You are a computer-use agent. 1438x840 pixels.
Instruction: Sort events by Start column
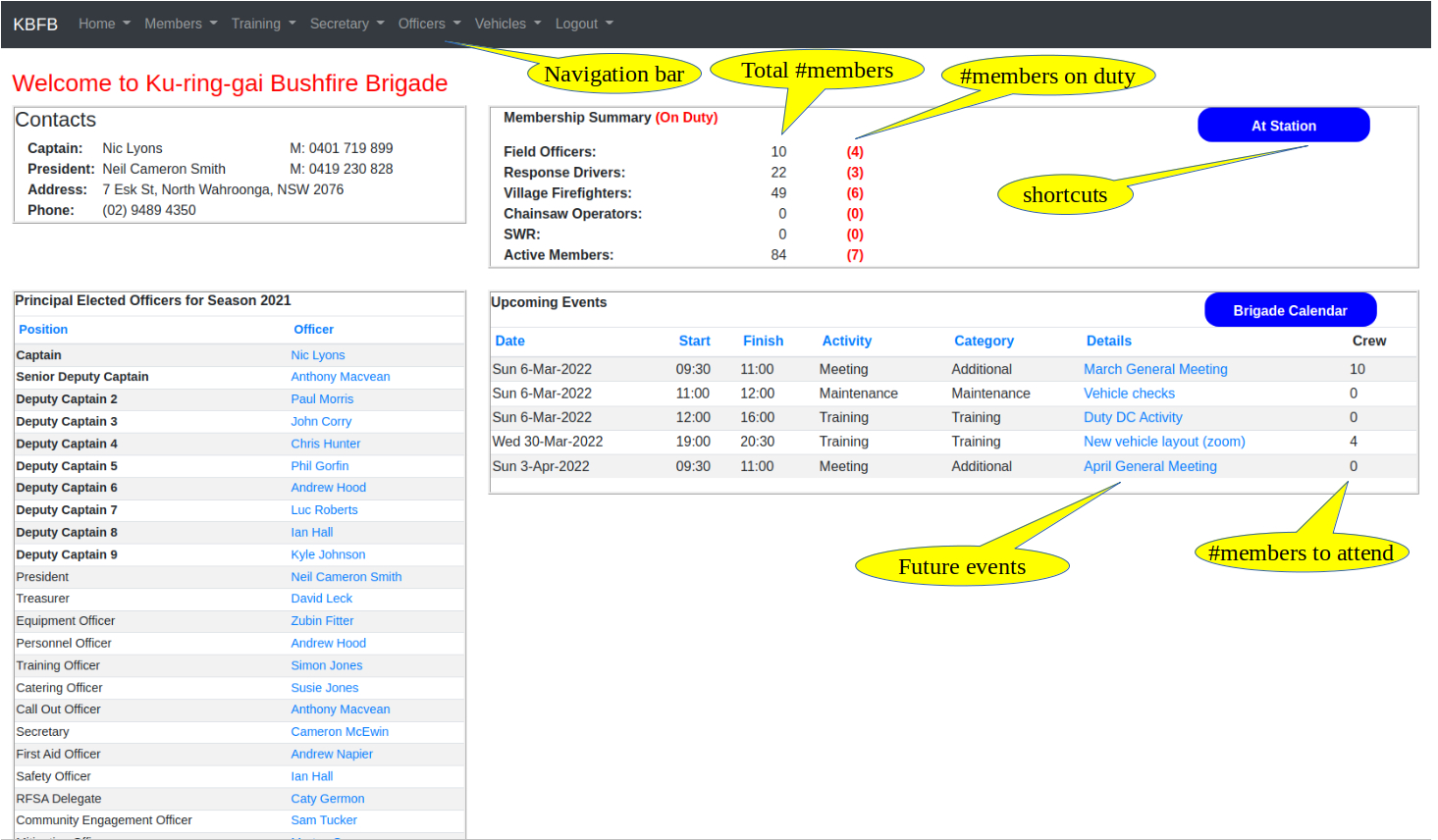click(x=694, y=341)
